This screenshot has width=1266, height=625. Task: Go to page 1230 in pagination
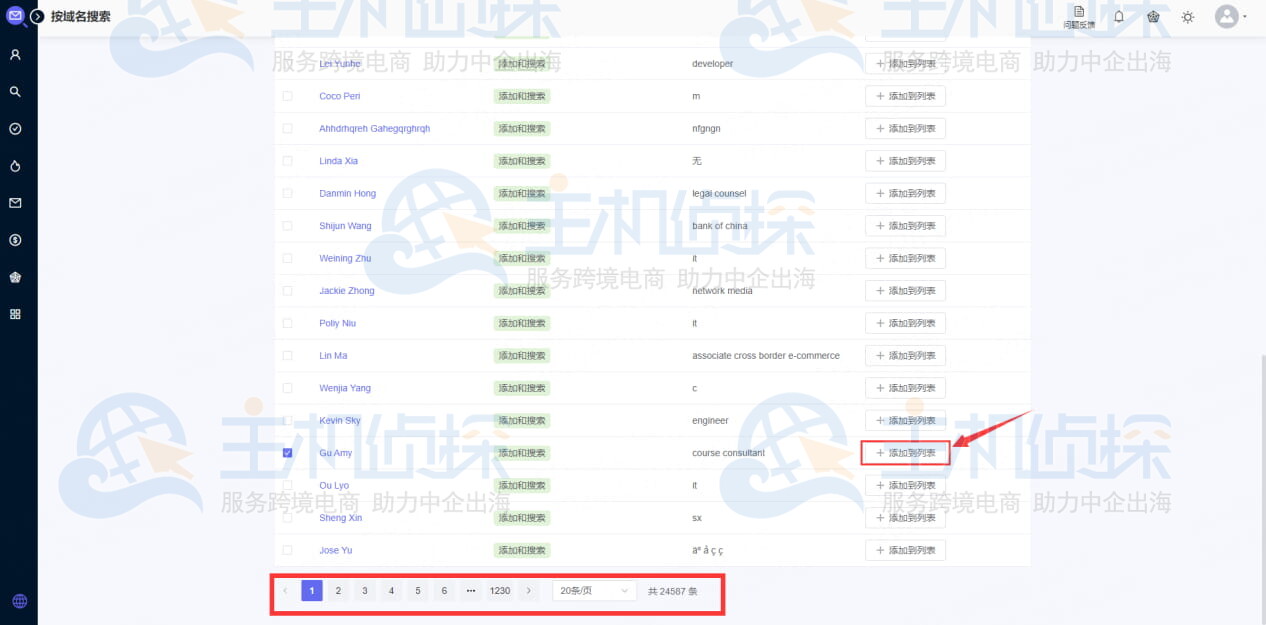pyautogui.click(x=500, y=590)
